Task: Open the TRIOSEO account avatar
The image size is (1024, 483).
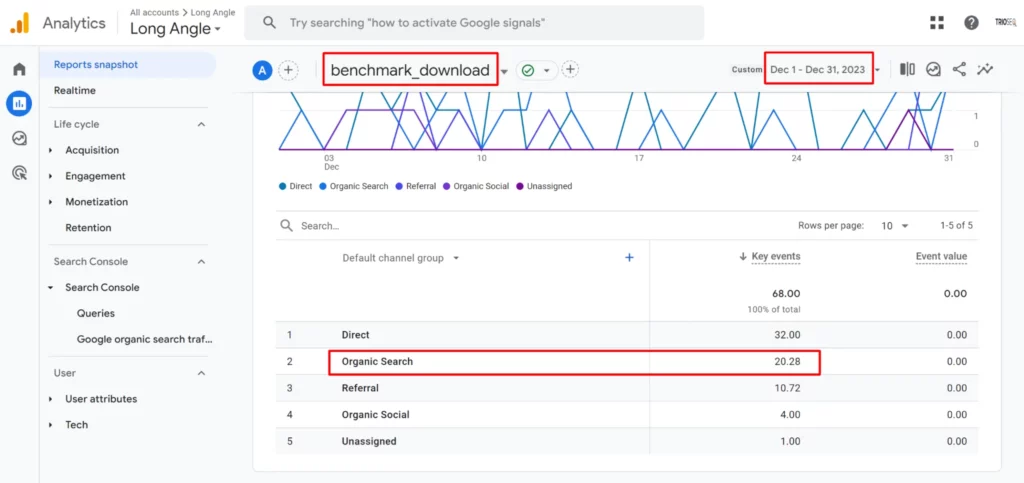Action: pyautogui.click(x=1004, y=22)
